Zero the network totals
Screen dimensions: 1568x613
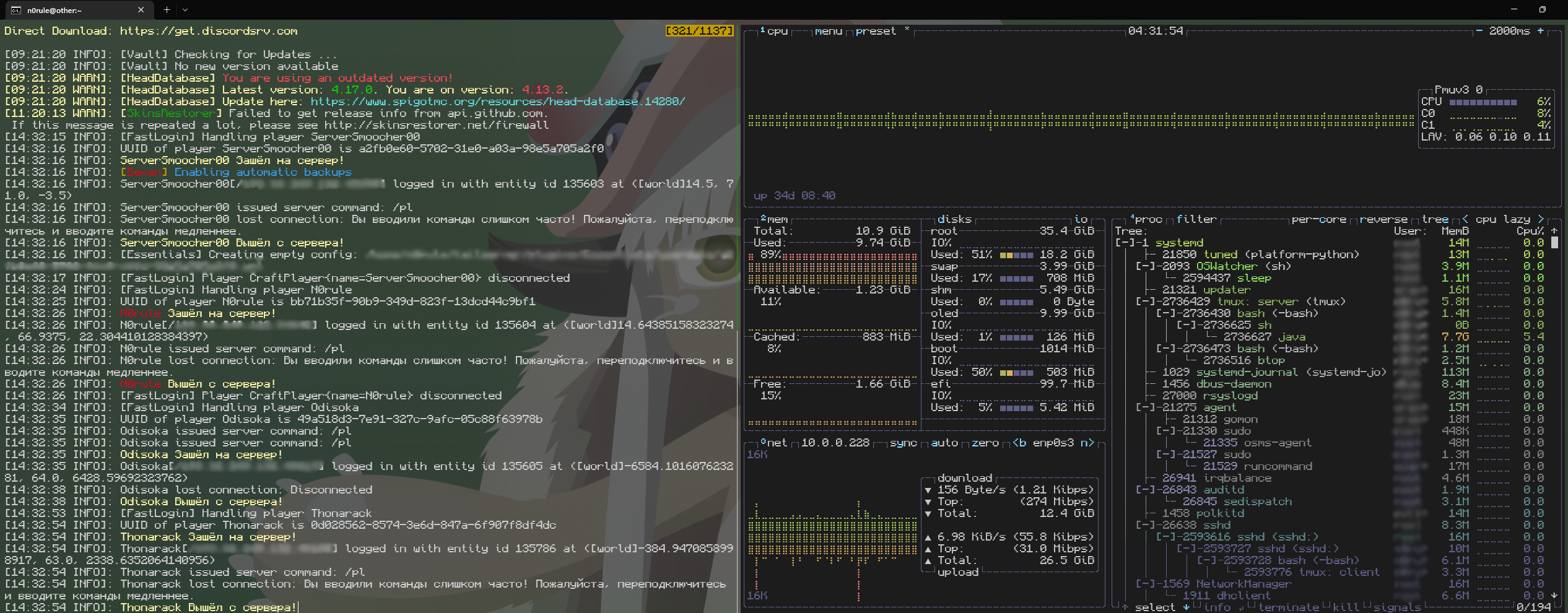[985, 443]
